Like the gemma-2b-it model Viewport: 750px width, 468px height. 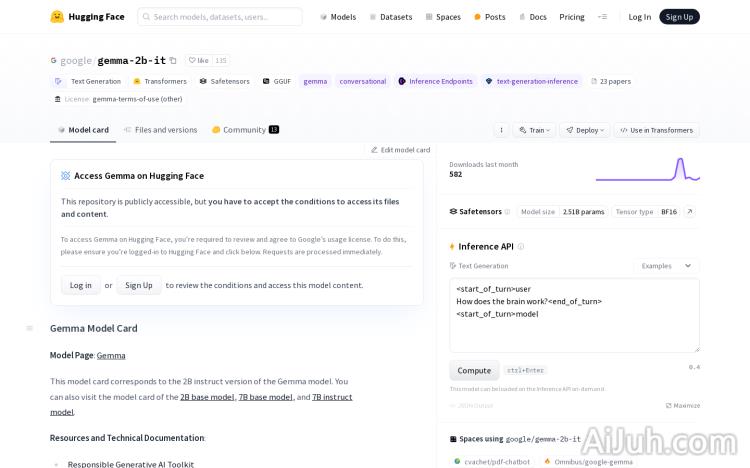tap(198, 61)
